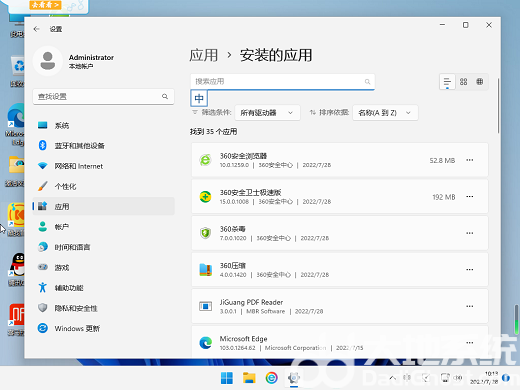
Task: Open 360 browser from taskbar
Action: [271, 378]
